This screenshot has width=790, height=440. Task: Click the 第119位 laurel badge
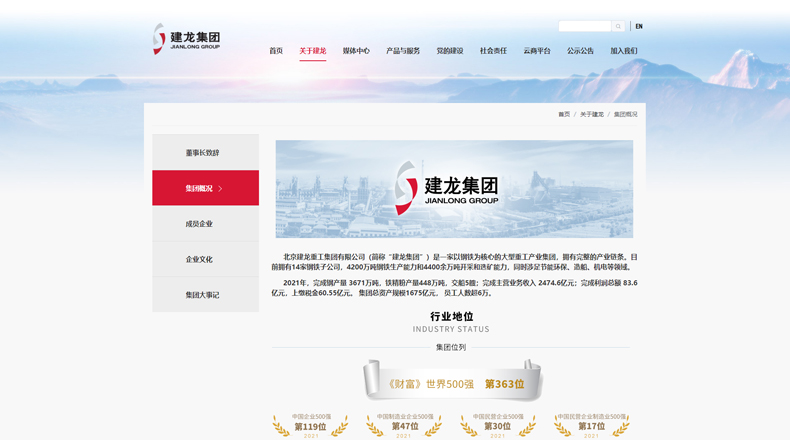coord(310,426)
